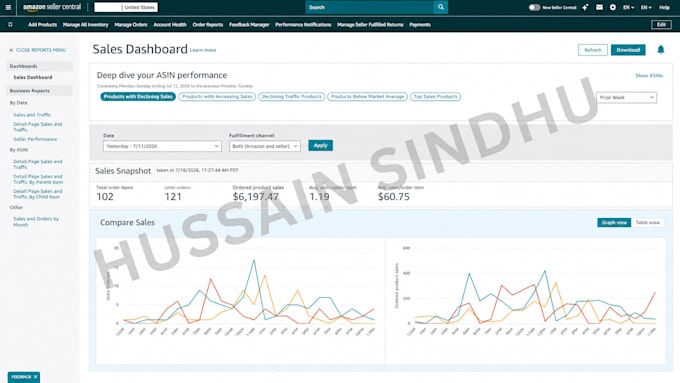Select Declining Traffic Products filter
Viewport: 680px width, 383px height.
point(292,97)
